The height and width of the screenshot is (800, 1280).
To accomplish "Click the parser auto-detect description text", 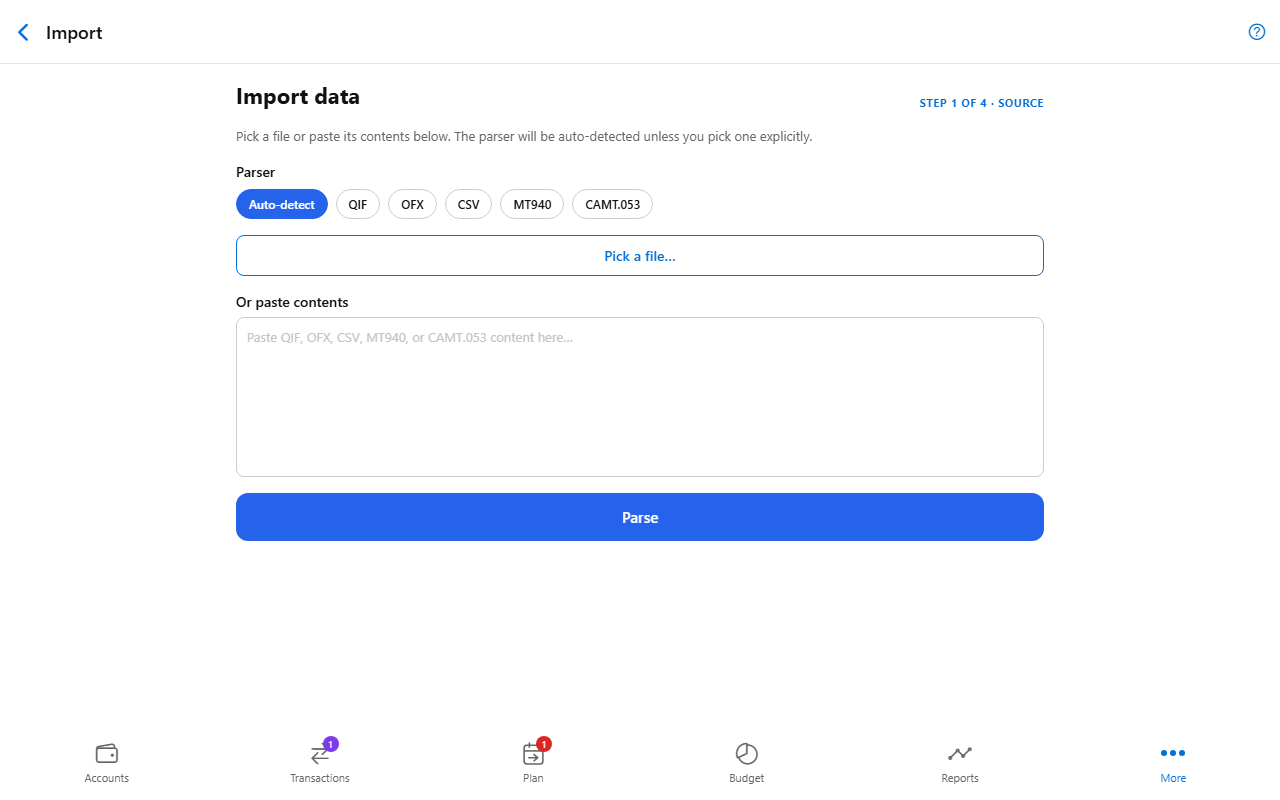I will (x=524, y=136).
